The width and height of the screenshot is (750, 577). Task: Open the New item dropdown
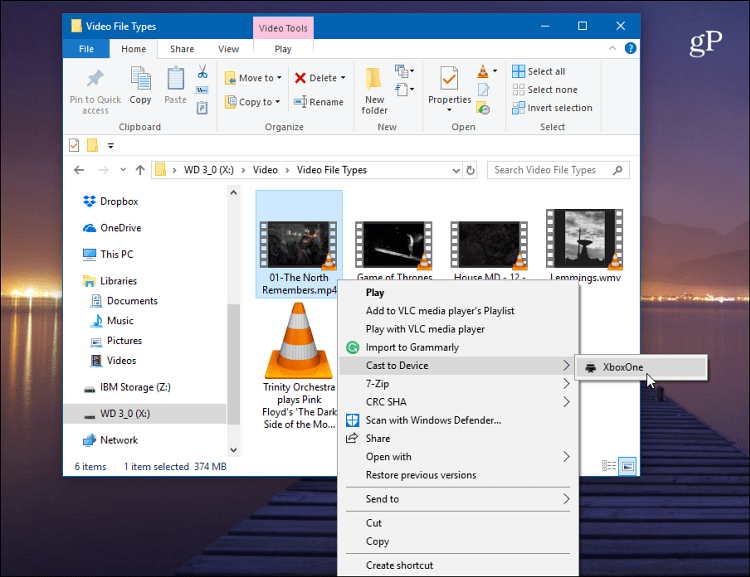pyautogui.click(x=404, y=71)
